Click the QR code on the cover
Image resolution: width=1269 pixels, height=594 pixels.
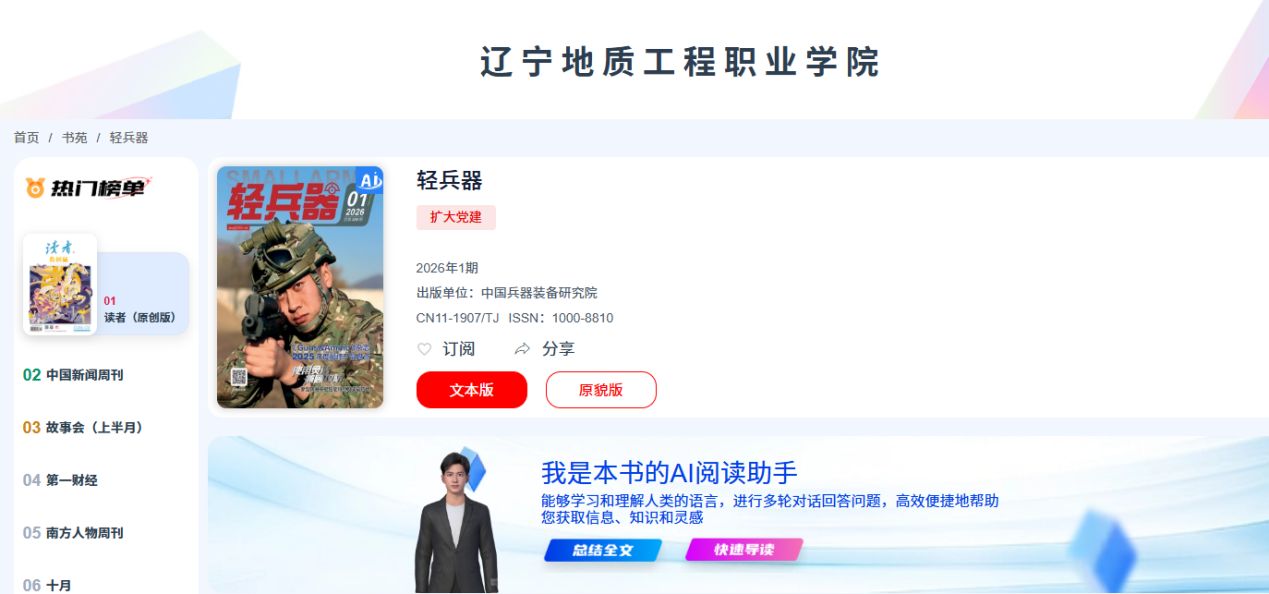point(239,377)
